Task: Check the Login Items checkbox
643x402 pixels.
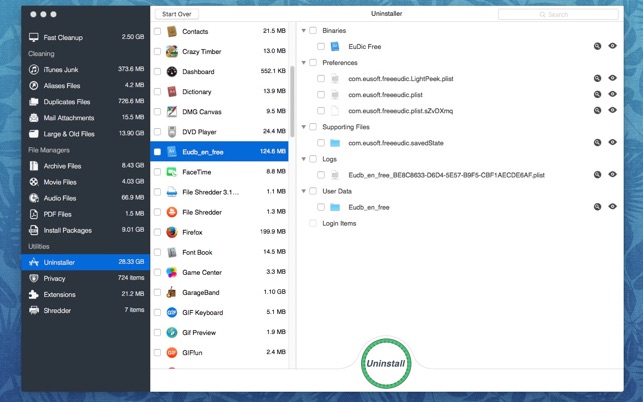Action: pyautogui.click(x=313, y=223)
